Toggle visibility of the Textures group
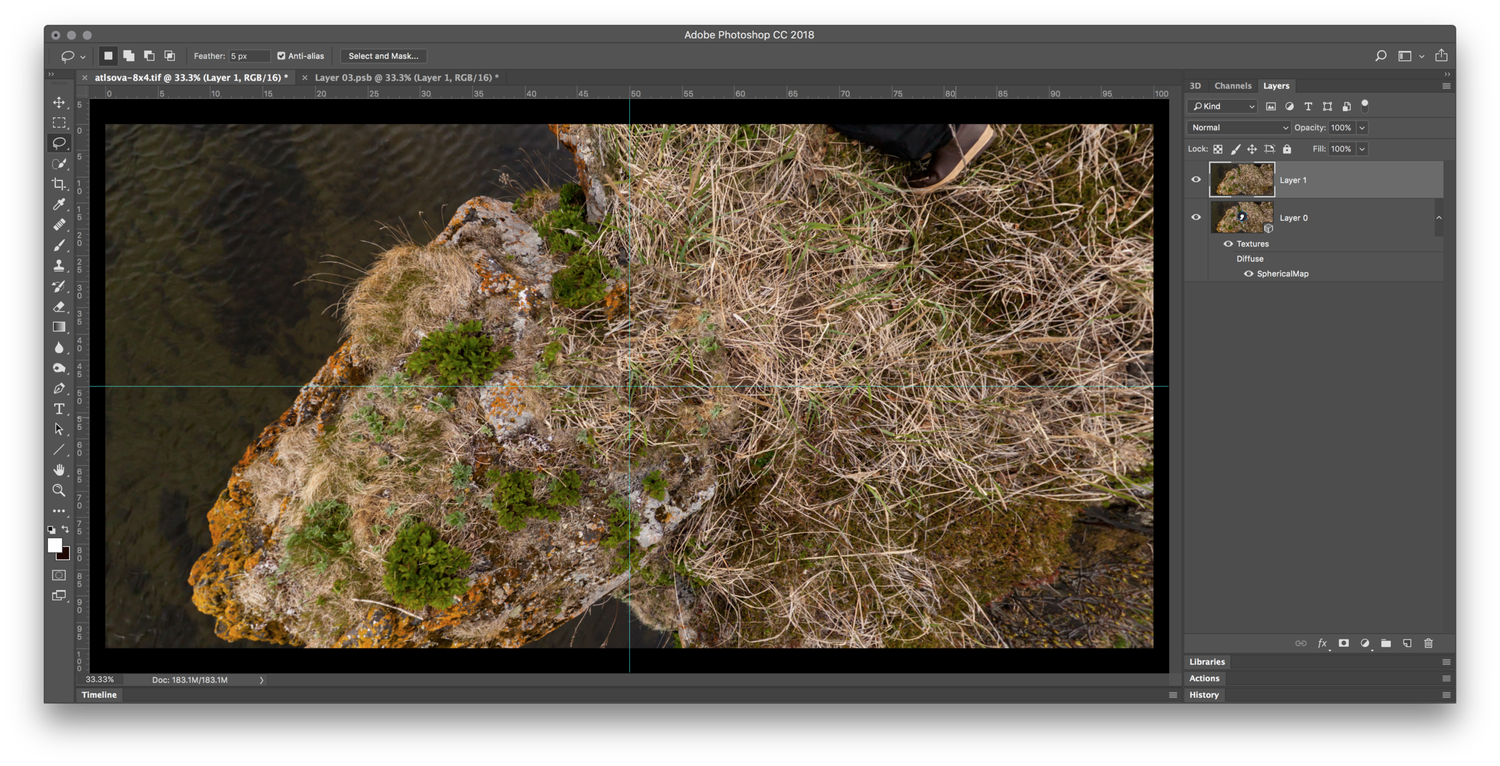Image resolution: width=1500 pixels, height=766 pixels. [x=1228, y=243]
